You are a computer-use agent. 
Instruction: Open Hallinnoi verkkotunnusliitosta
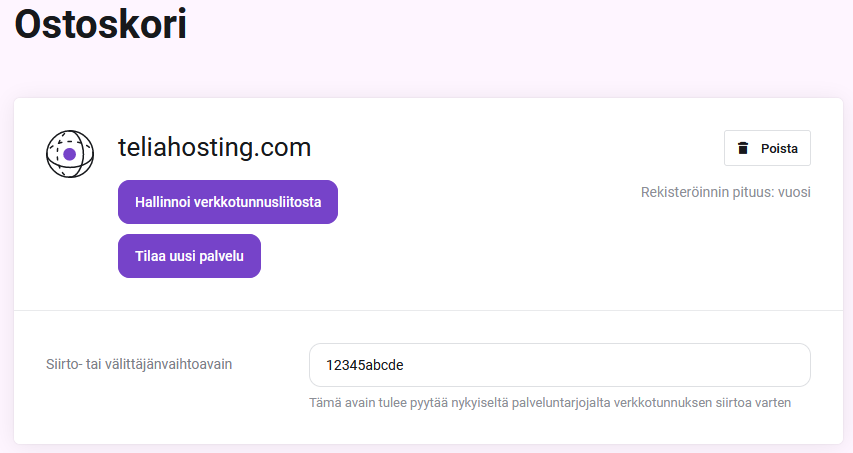point(228,202)
